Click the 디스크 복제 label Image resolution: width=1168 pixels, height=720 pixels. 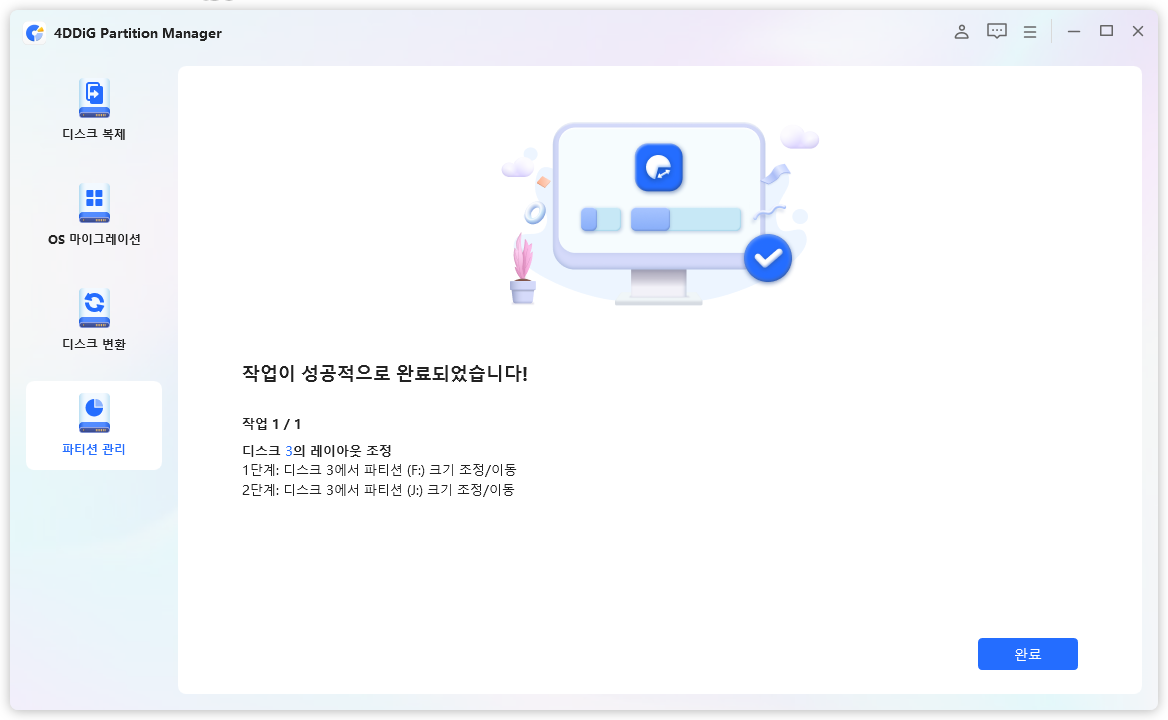(93, 133)
